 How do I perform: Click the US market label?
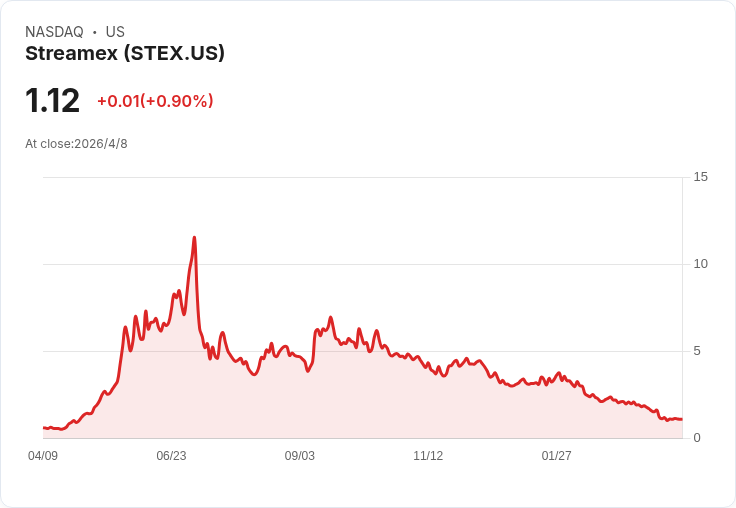(x=115, y=31)
